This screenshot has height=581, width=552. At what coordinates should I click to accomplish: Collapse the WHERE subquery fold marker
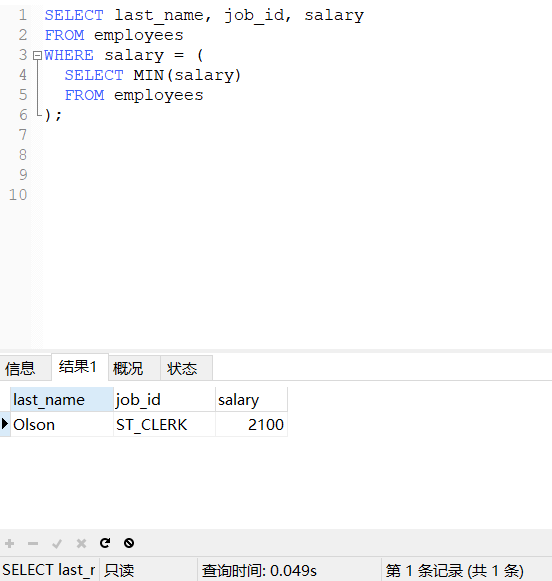click(37, 56)
